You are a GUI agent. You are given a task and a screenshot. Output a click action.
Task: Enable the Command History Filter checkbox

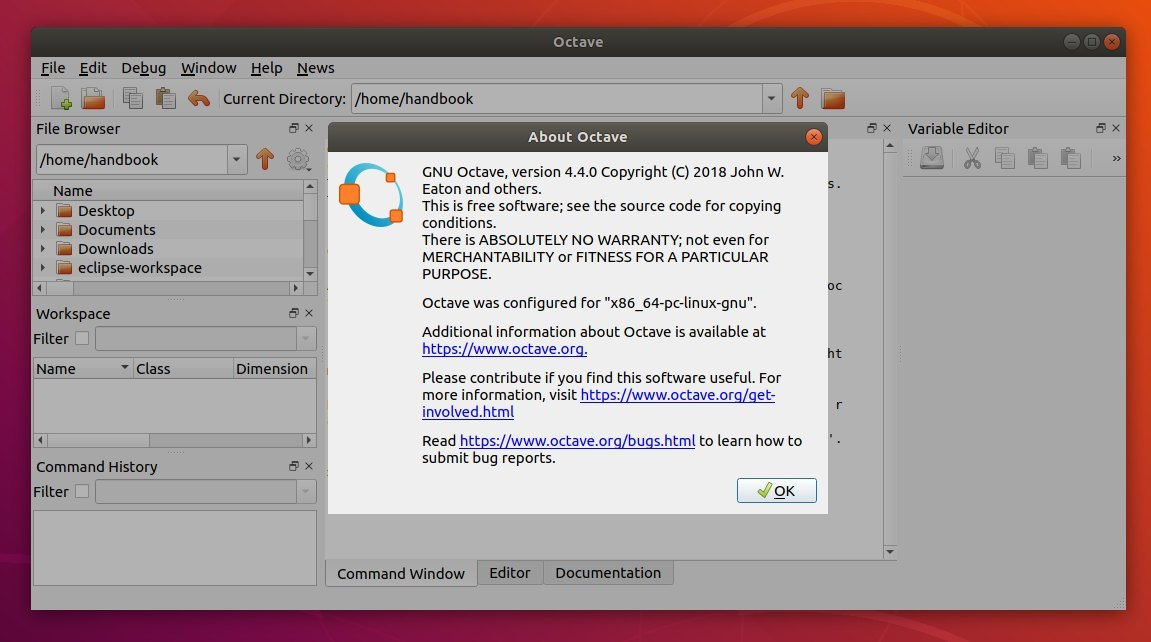pos(81,492)
